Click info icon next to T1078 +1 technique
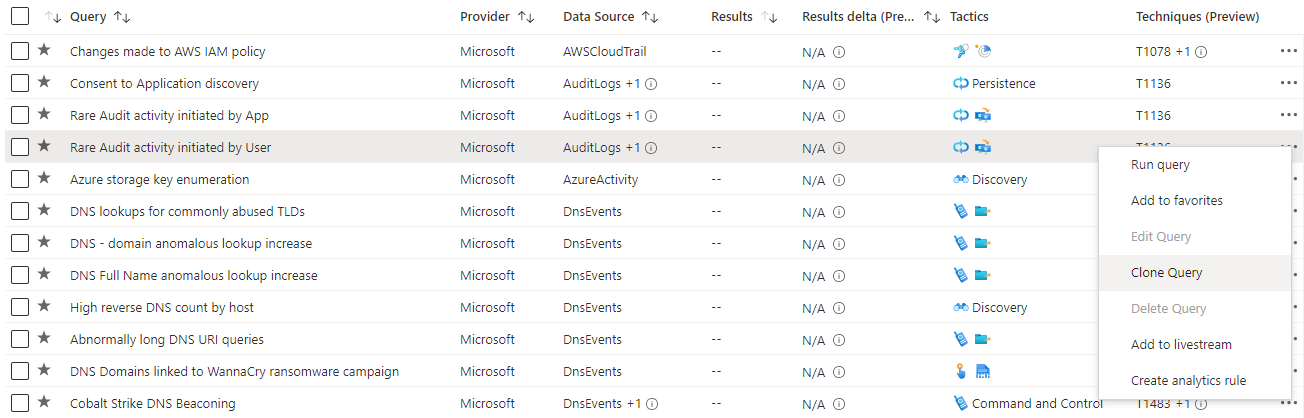Image resolution: width=1304 pixels, height=418 pixels. tap(1201, 52)
